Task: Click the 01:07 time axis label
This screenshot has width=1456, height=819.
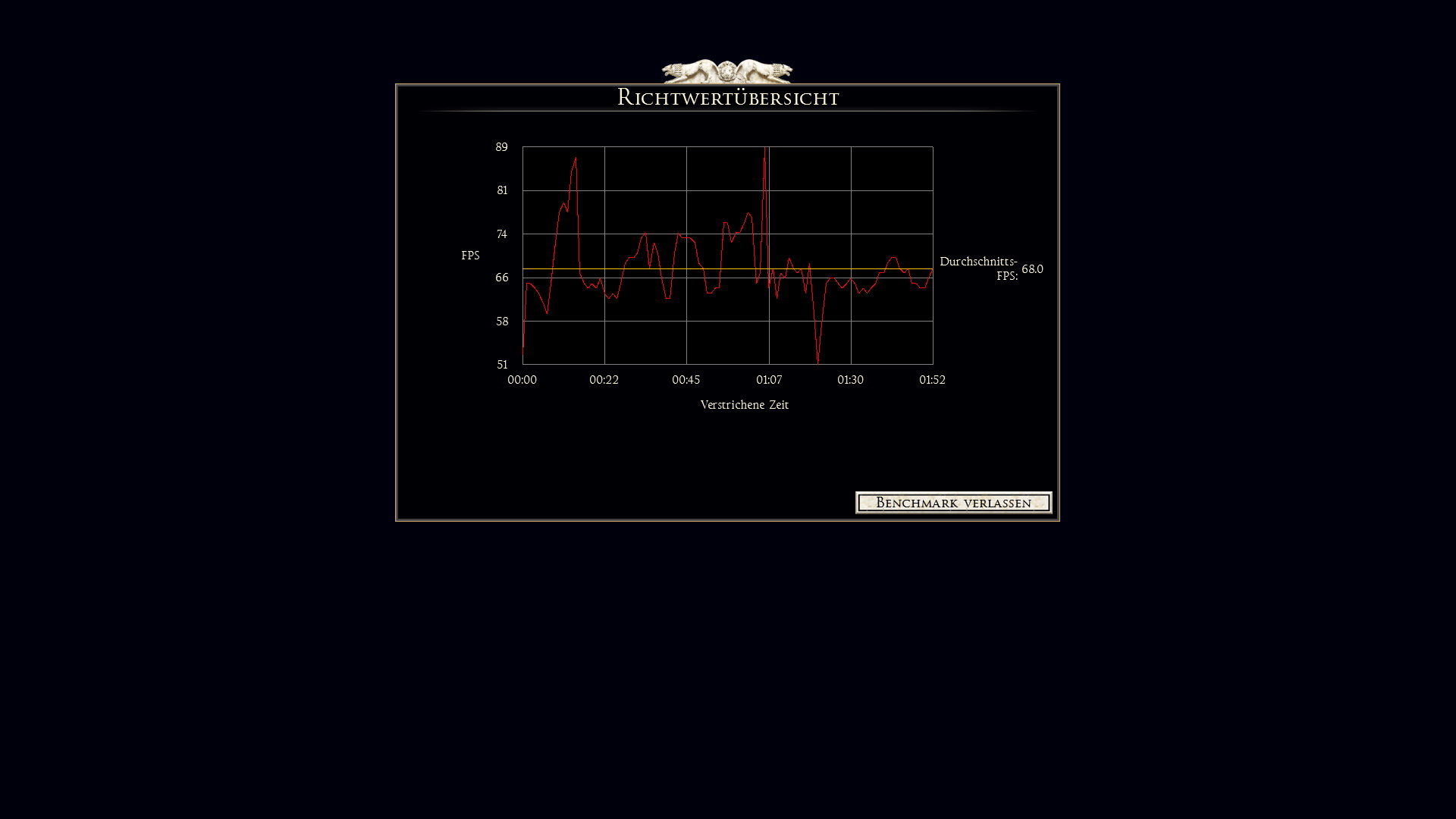Action: coord(768,380)
